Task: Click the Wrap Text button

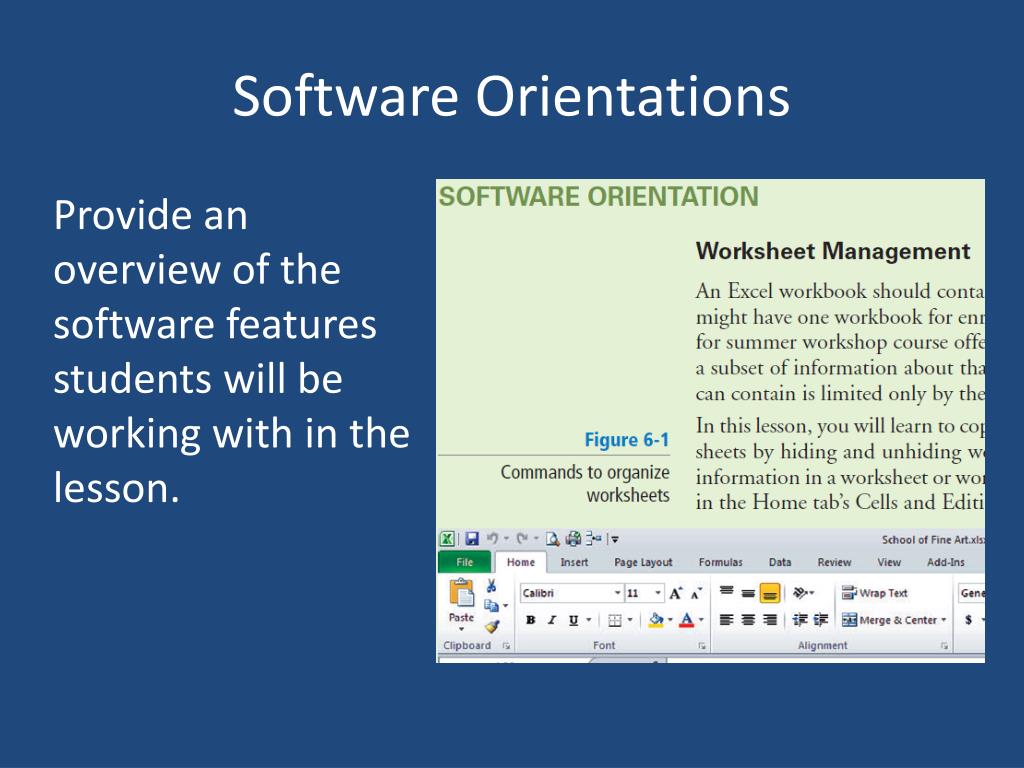Action: point(874,593)
